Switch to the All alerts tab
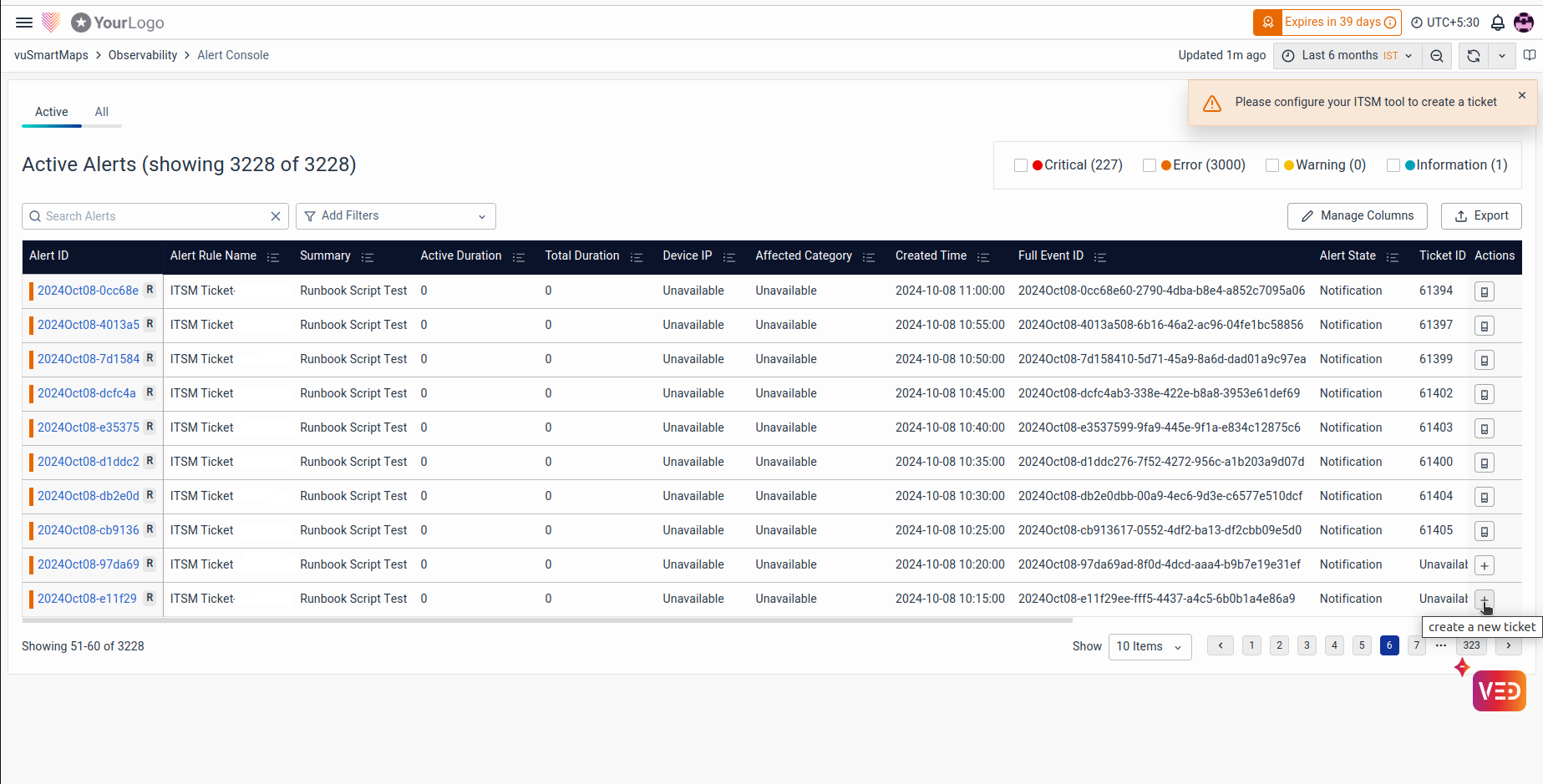 101,112
